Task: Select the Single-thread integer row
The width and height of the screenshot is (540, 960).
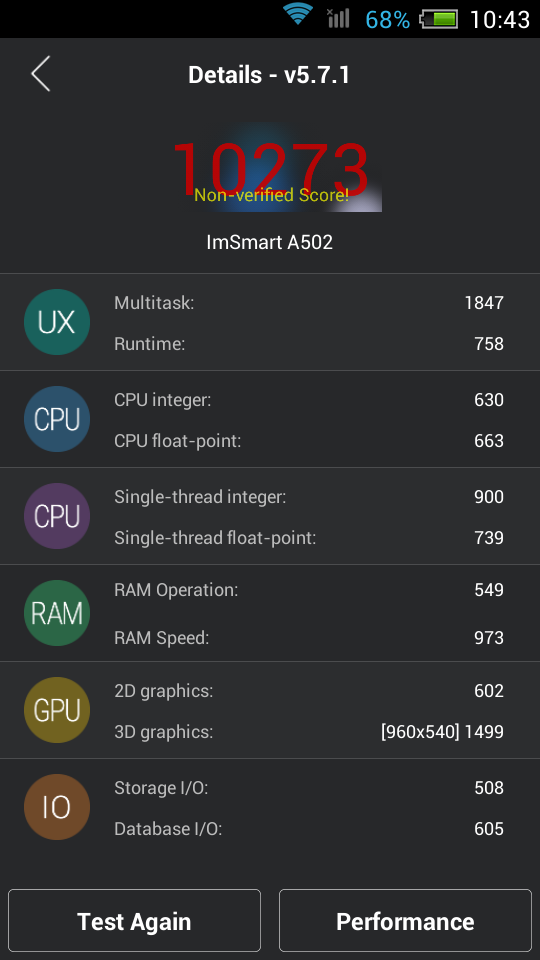Action: click(x=309, y=497)
